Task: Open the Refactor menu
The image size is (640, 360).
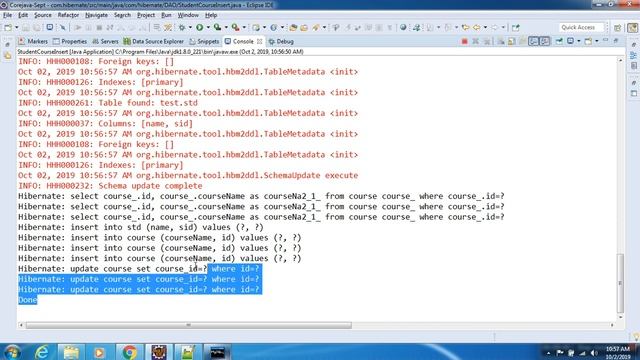Action: (x=68, y=15)
